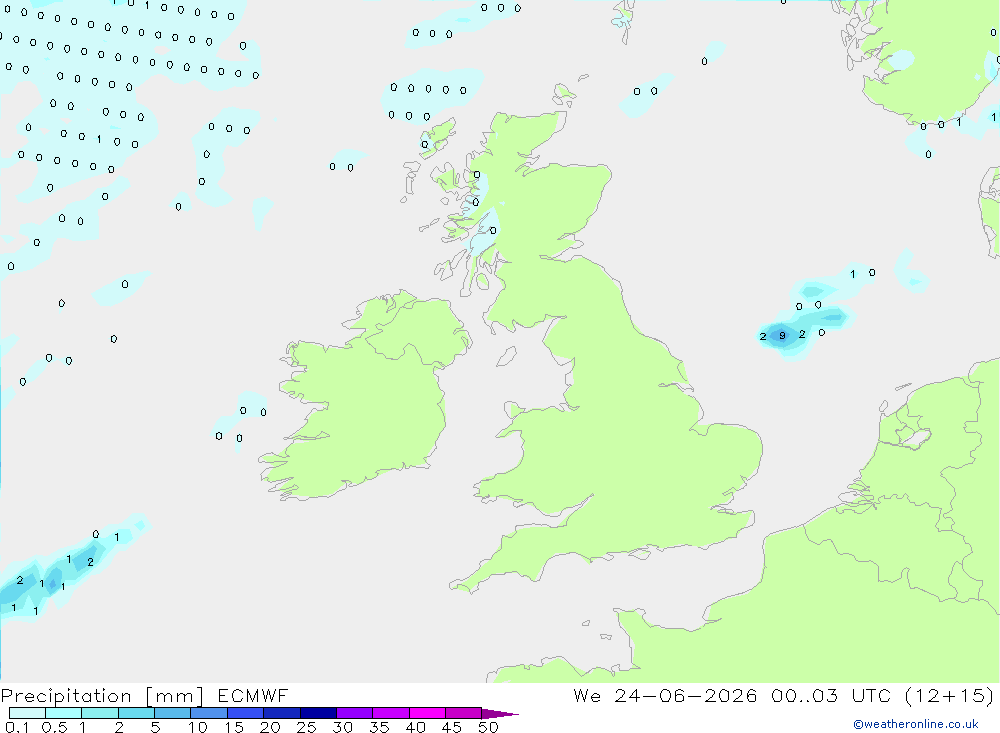
Task: Click the 1–2 mm legend color box
Action: tap(100, 713)
